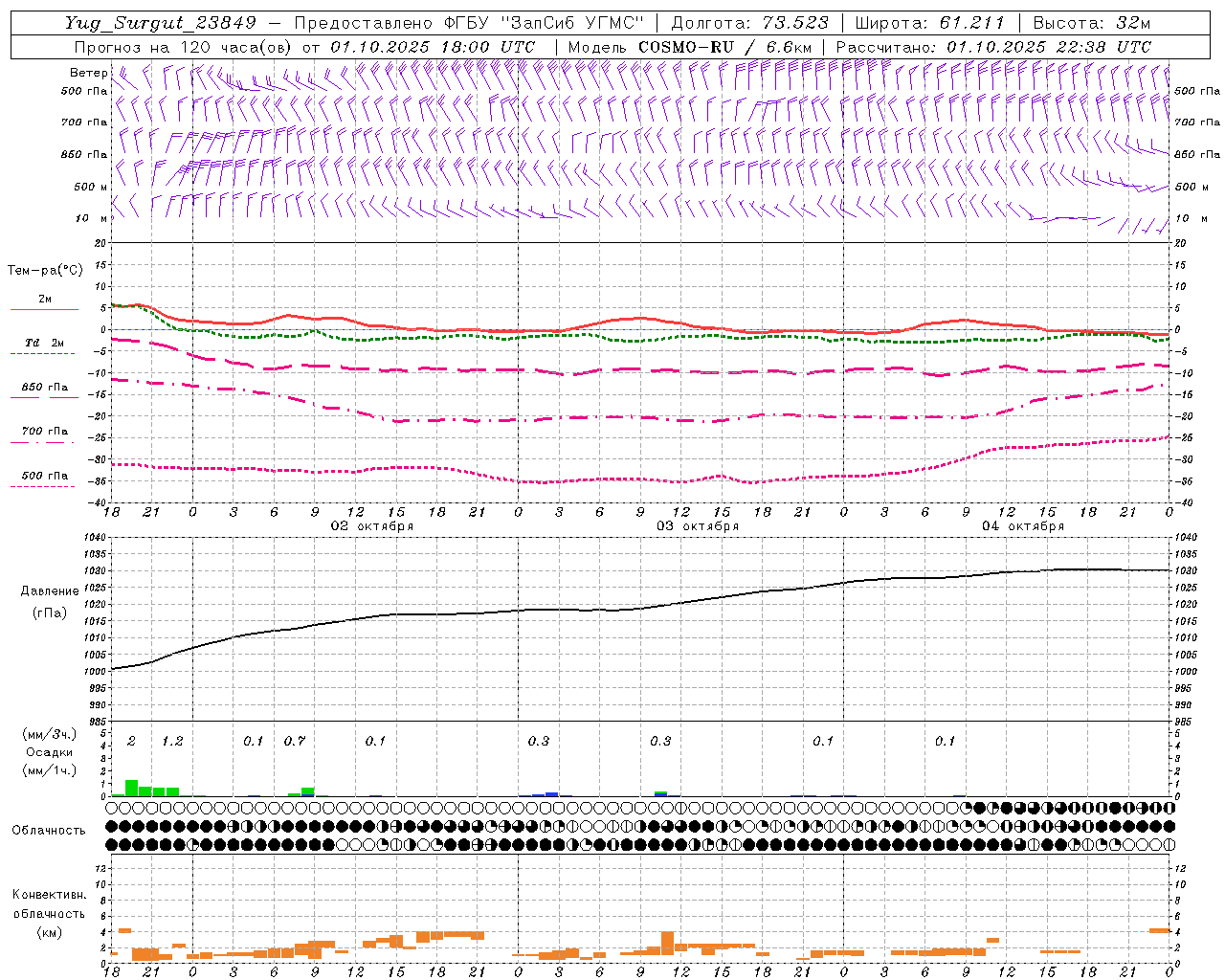Click the red 2м temperature legend line

coord(44,309)
